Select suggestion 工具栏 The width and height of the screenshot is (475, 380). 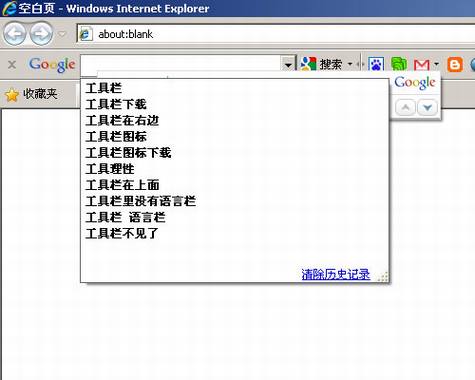pyautogui.click(x=235, y=88)
